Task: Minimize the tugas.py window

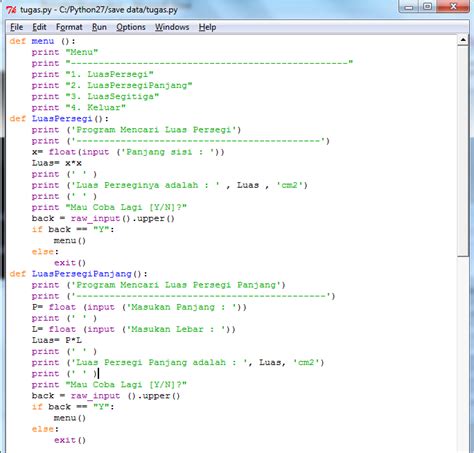Action: point(409,6)
